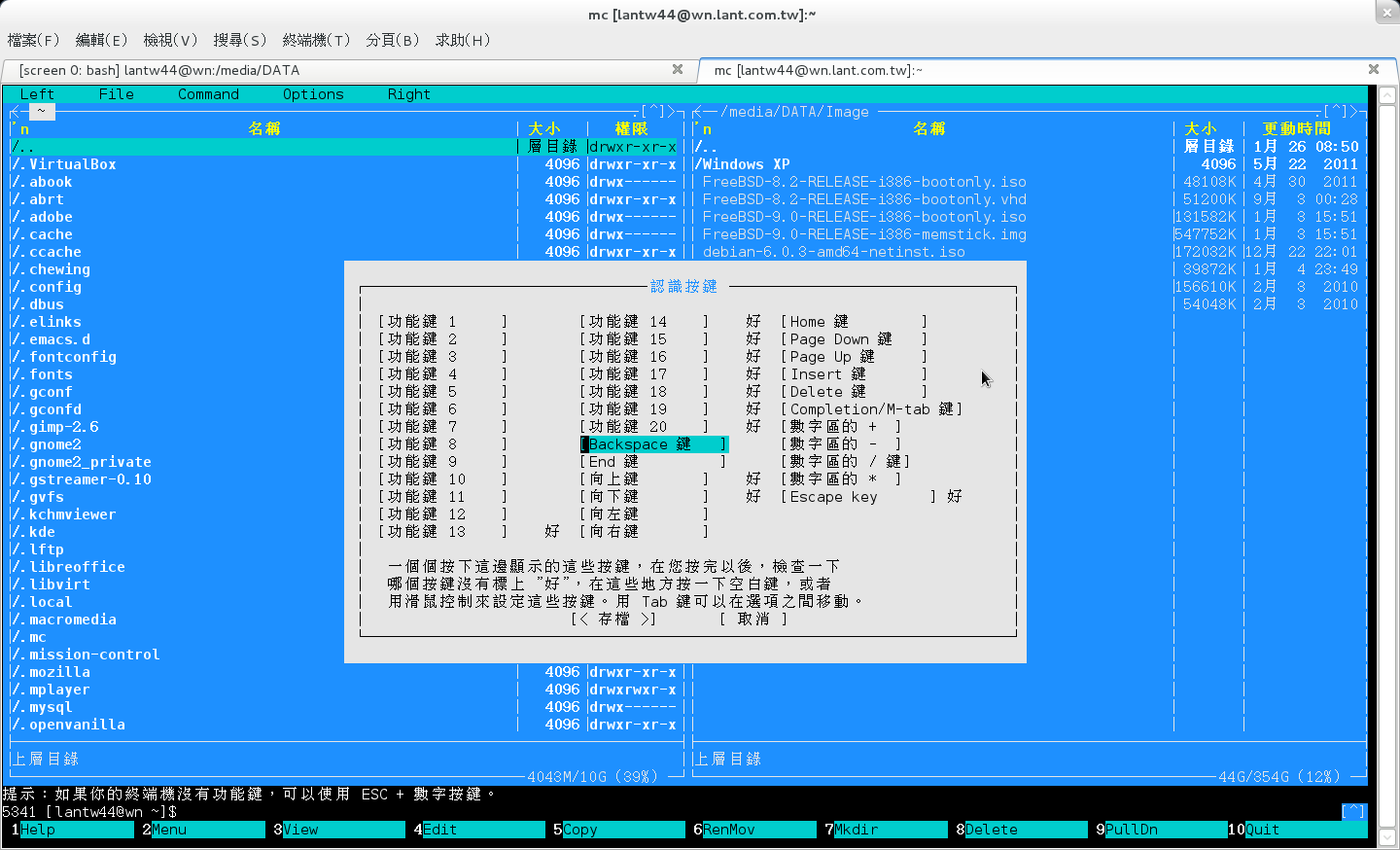Open the Options menu in mc
This screenshot has height=850, width=1400.
313,94
